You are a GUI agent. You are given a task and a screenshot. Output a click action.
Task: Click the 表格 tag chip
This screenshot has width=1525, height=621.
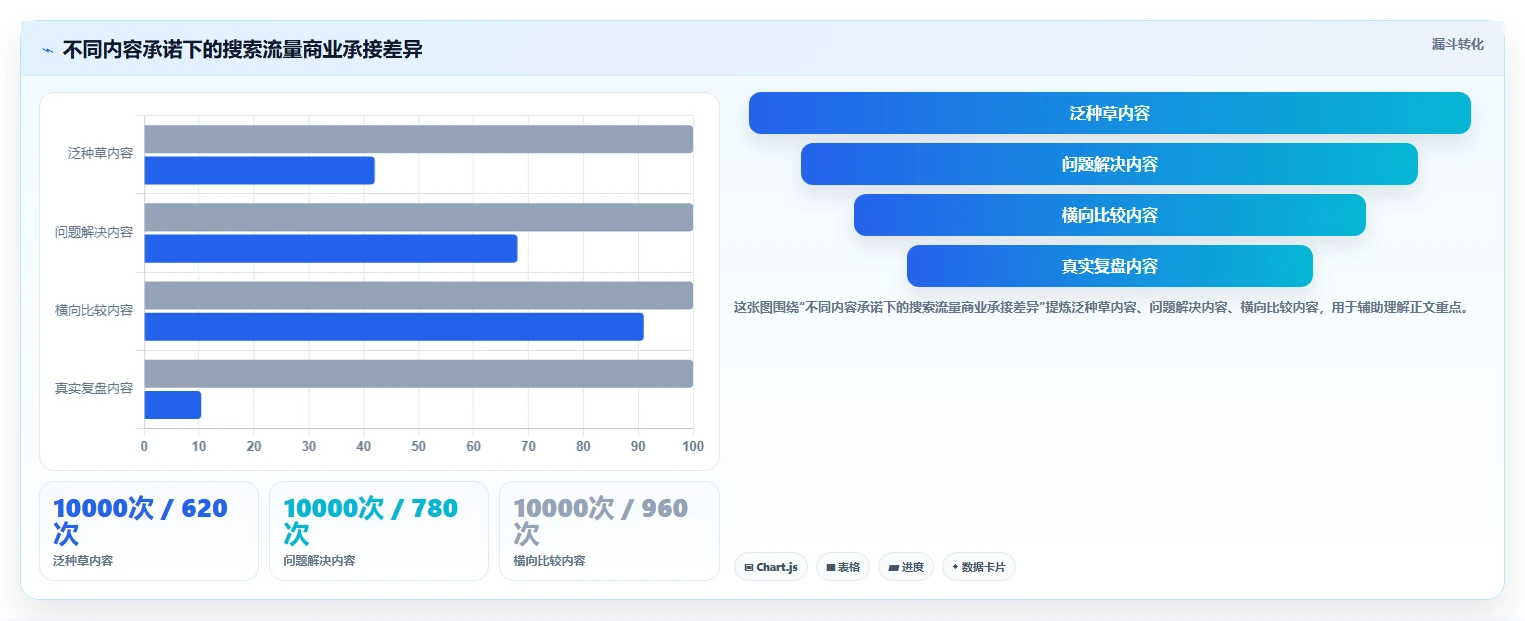(x=843, y=567)
